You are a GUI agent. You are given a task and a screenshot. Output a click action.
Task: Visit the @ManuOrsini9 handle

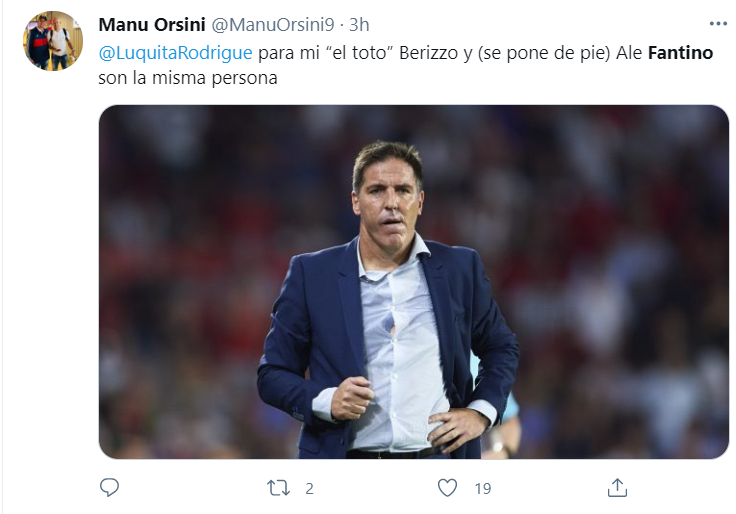[x=270, y=25]
